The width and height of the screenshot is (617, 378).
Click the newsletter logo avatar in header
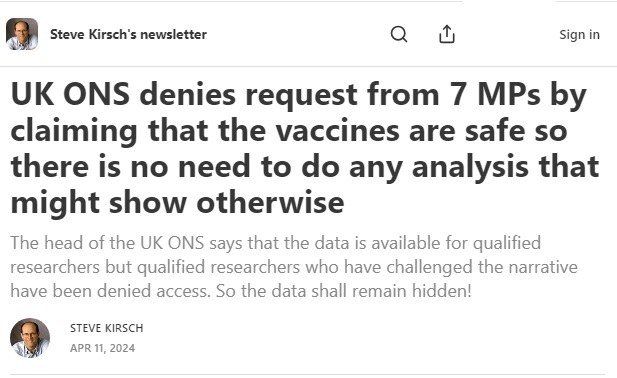coord(22,34)
